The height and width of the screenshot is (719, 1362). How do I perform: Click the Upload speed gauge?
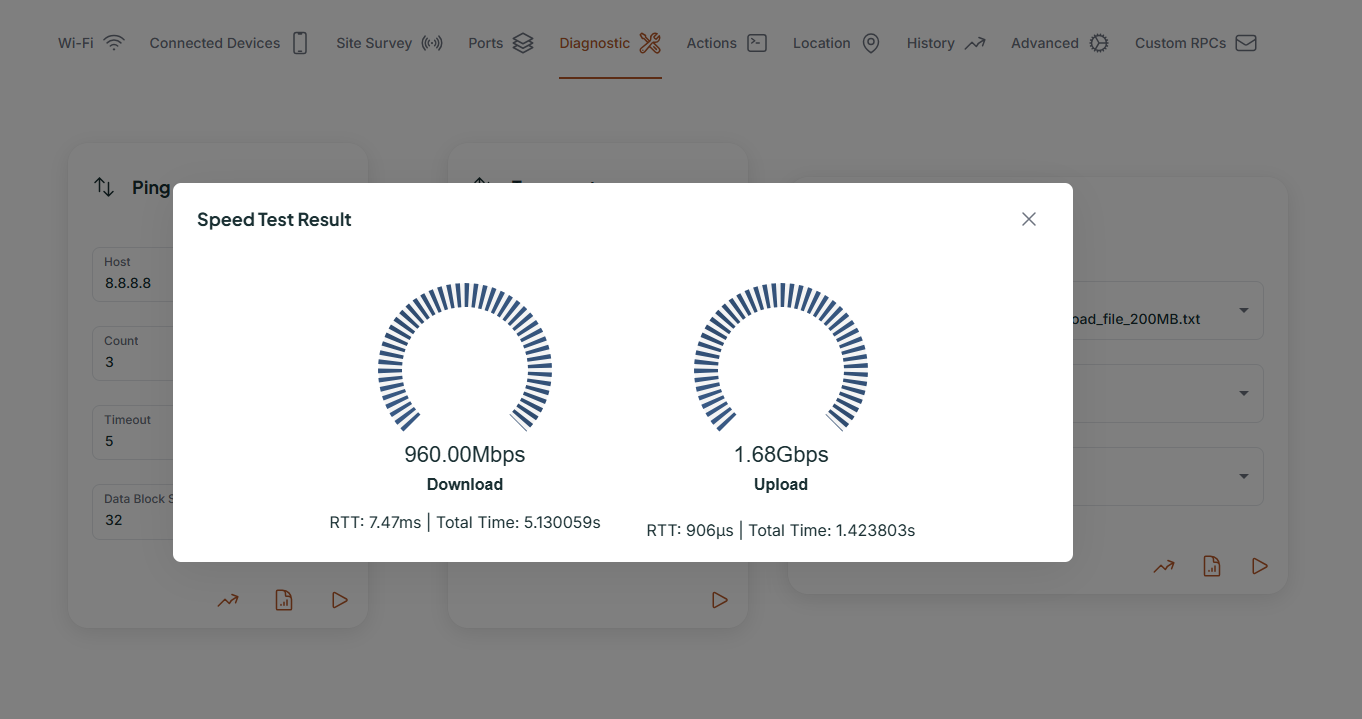781,358
